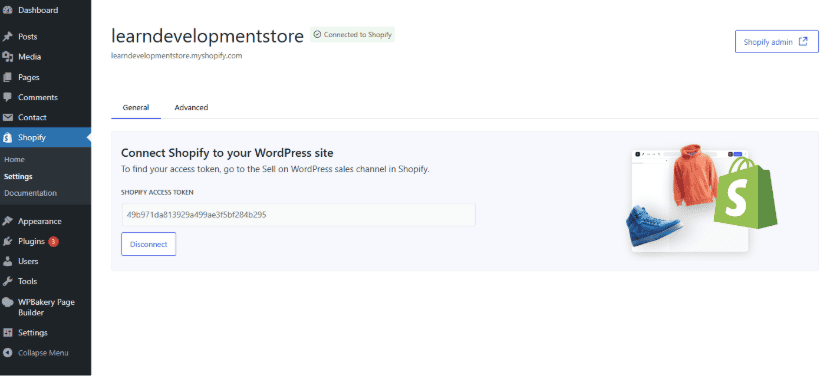Click the SHOPIFY ACCESS TOKEN label
Screen dimensions: 831x378
[x=157, y=192]
